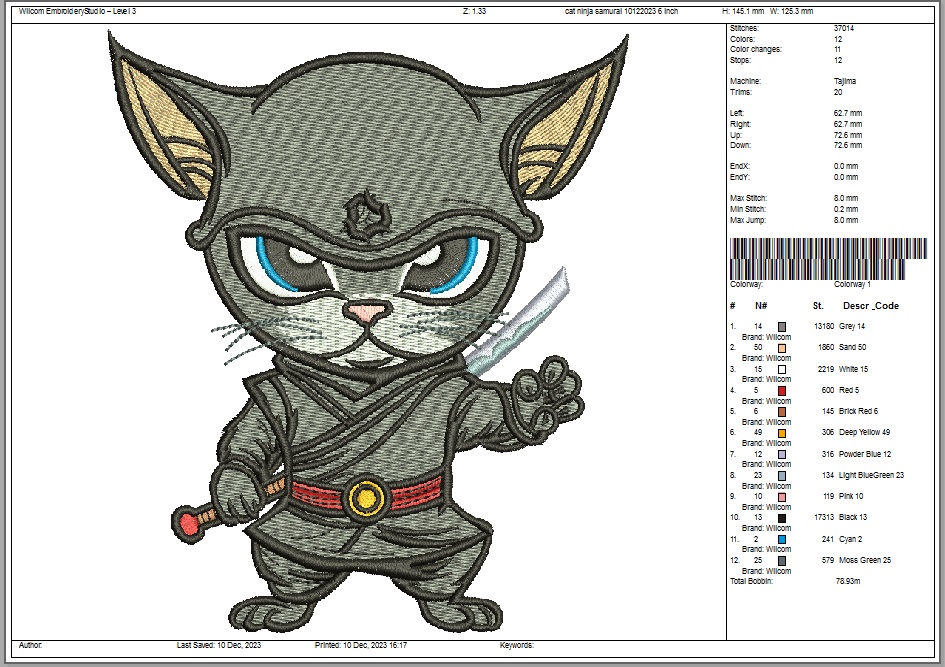Click the 'Right:' extent label
Image resolution: width=945 pixels, height=667 pixels.
[x=740, y=124]
